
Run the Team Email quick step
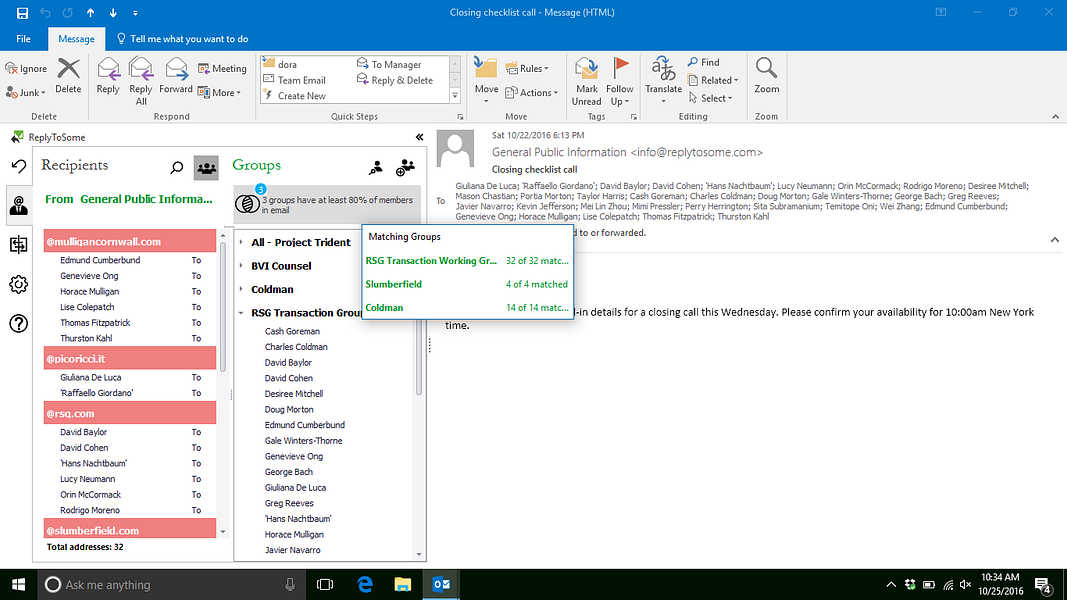tap(295, 80)
